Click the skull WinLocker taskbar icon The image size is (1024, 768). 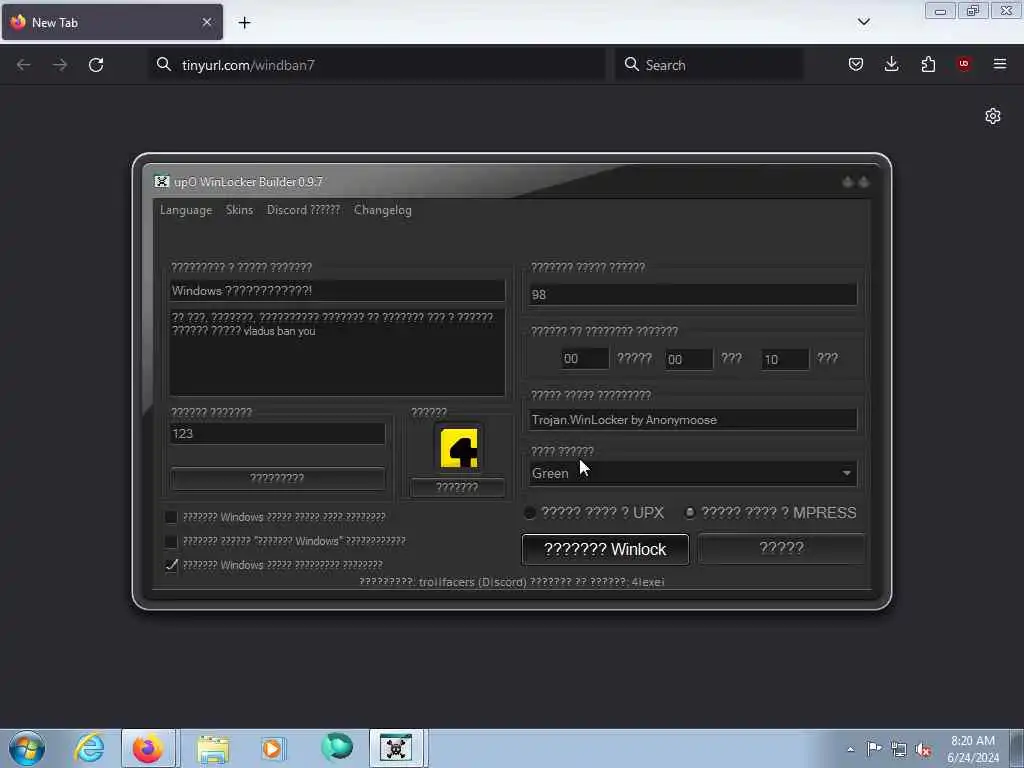pos(396,748)
